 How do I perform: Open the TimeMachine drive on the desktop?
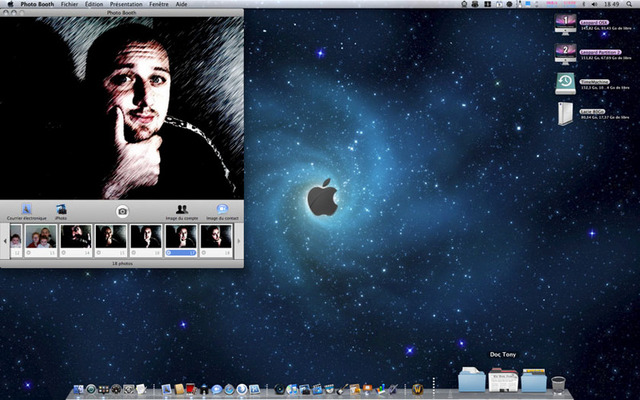click(565, 84)
